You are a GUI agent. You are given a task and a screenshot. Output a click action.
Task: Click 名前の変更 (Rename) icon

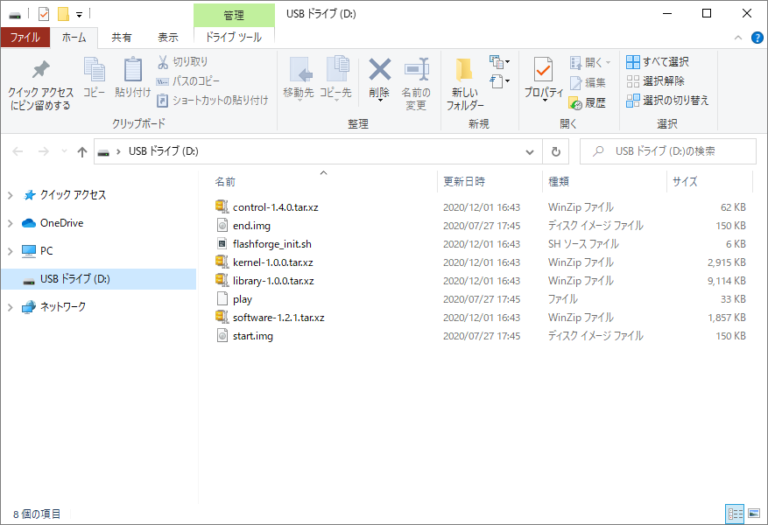(416, 70)
